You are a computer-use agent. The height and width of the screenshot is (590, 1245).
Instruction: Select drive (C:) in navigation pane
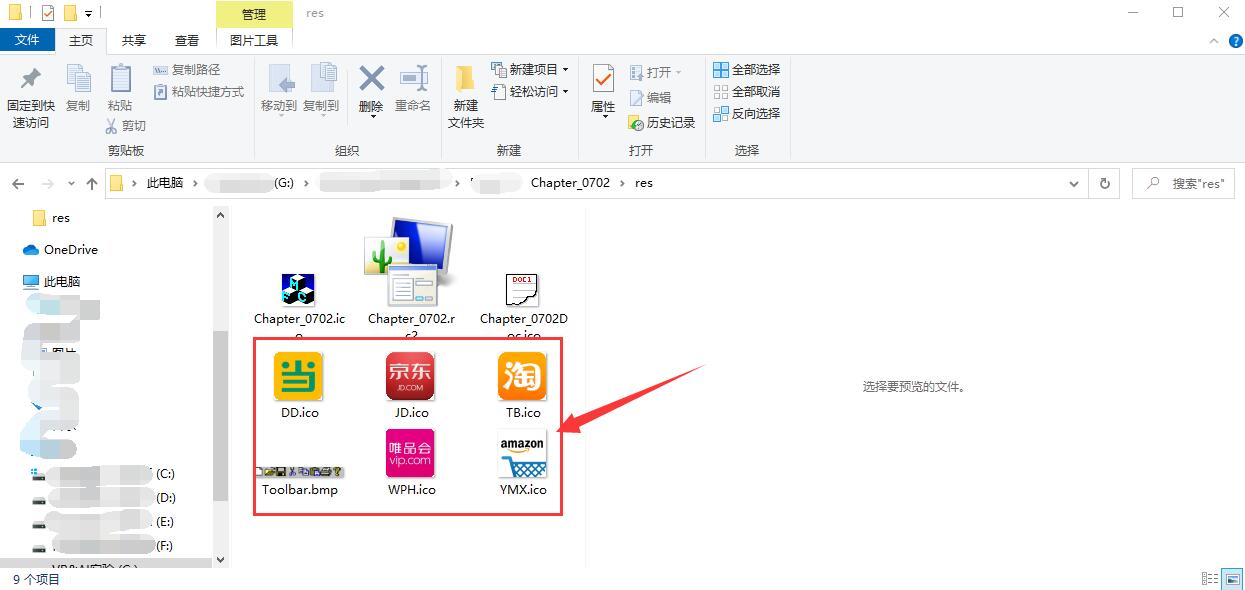click(x=105, y=474)
